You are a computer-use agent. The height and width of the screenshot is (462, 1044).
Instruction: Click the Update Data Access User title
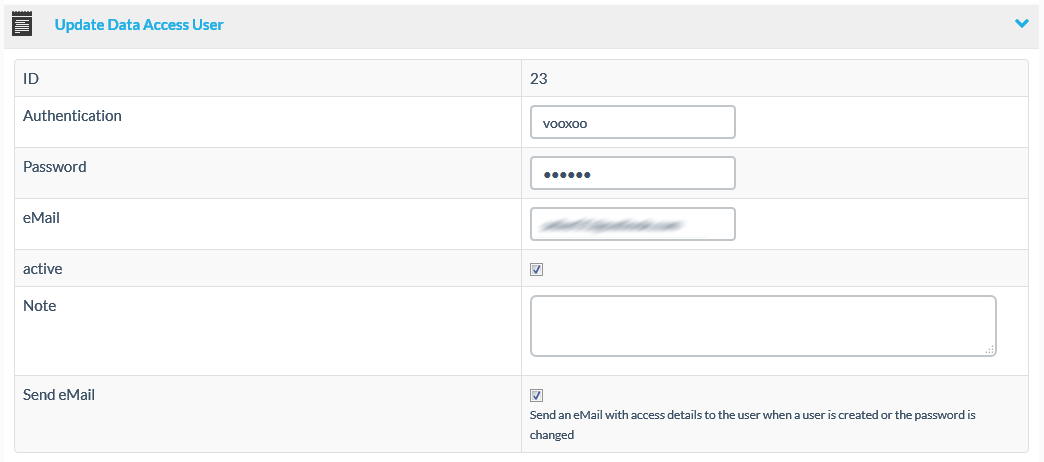tap(139, 25)
